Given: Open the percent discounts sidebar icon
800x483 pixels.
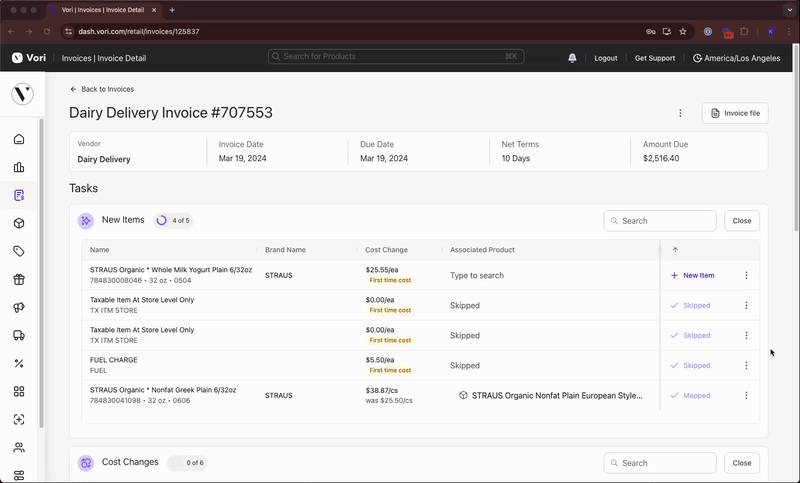Looking at the screenshot, I should pos(19,364).
